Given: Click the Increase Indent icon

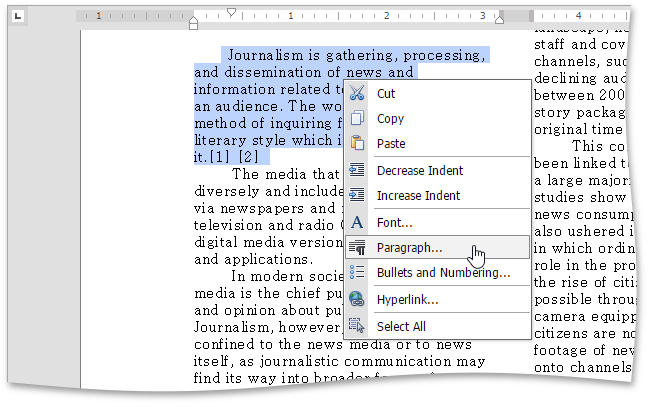Looking at the screenshot, I should pos(357,195).
